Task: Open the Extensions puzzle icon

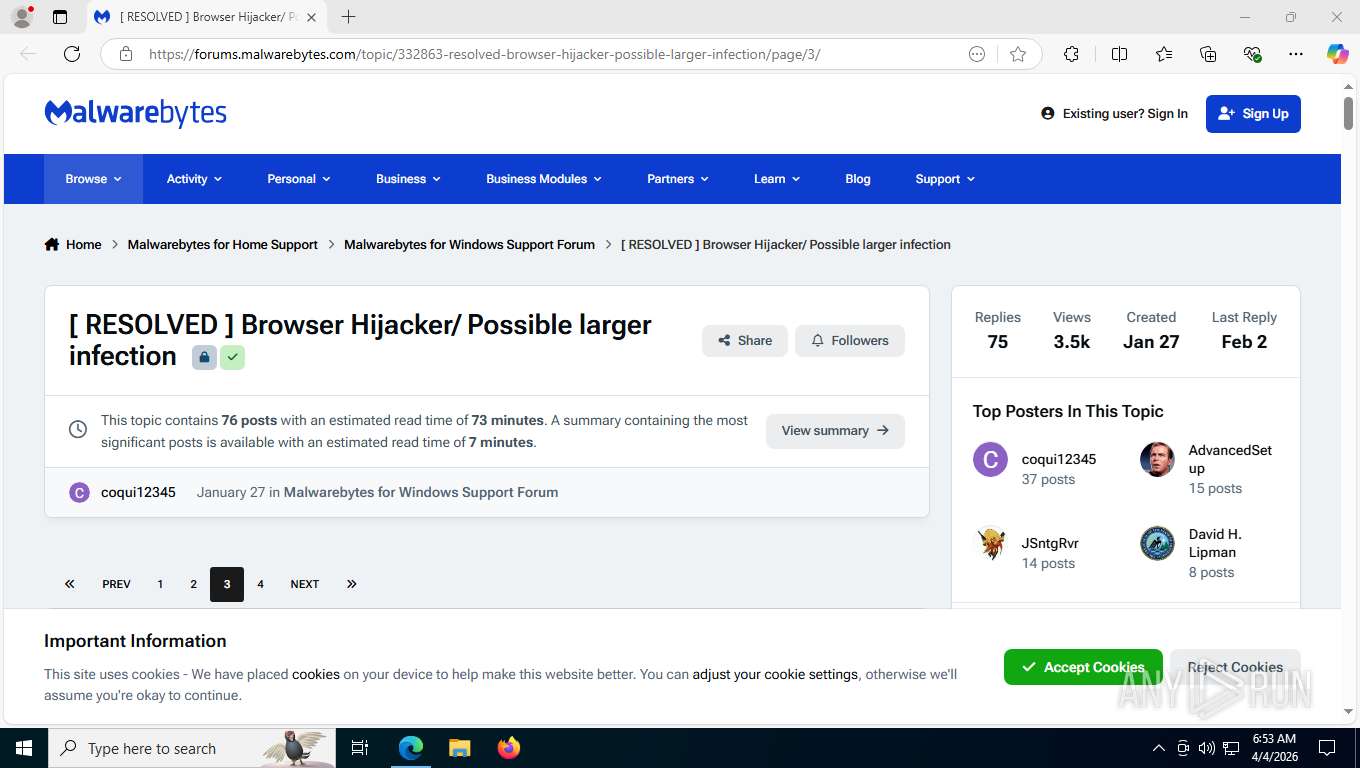Action: (x=1071, y=54)
